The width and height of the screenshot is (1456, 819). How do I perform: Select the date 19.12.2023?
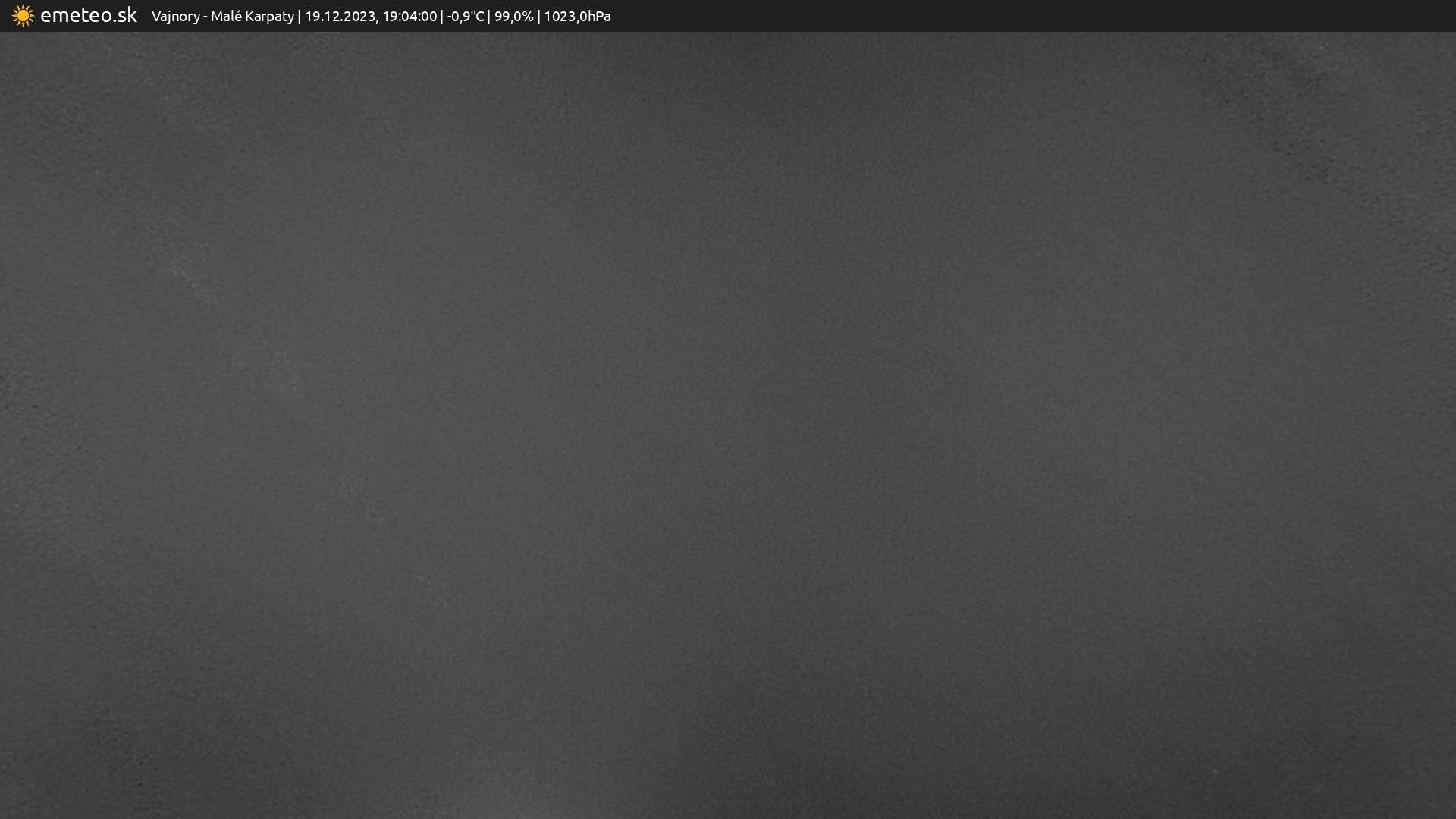[x=340, y=17]
